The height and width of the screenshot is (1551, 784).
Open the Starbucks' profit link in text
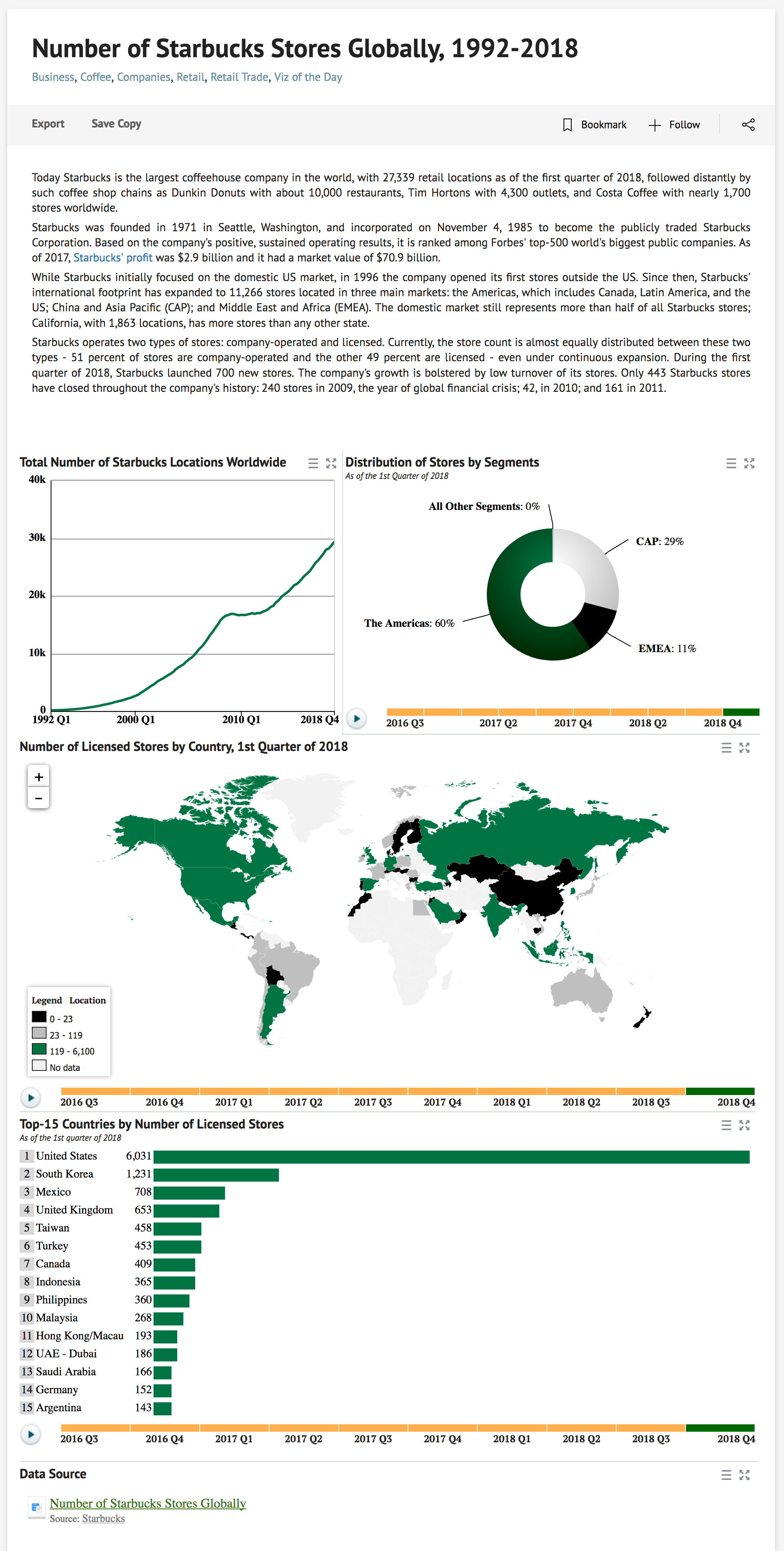point(113,258)
